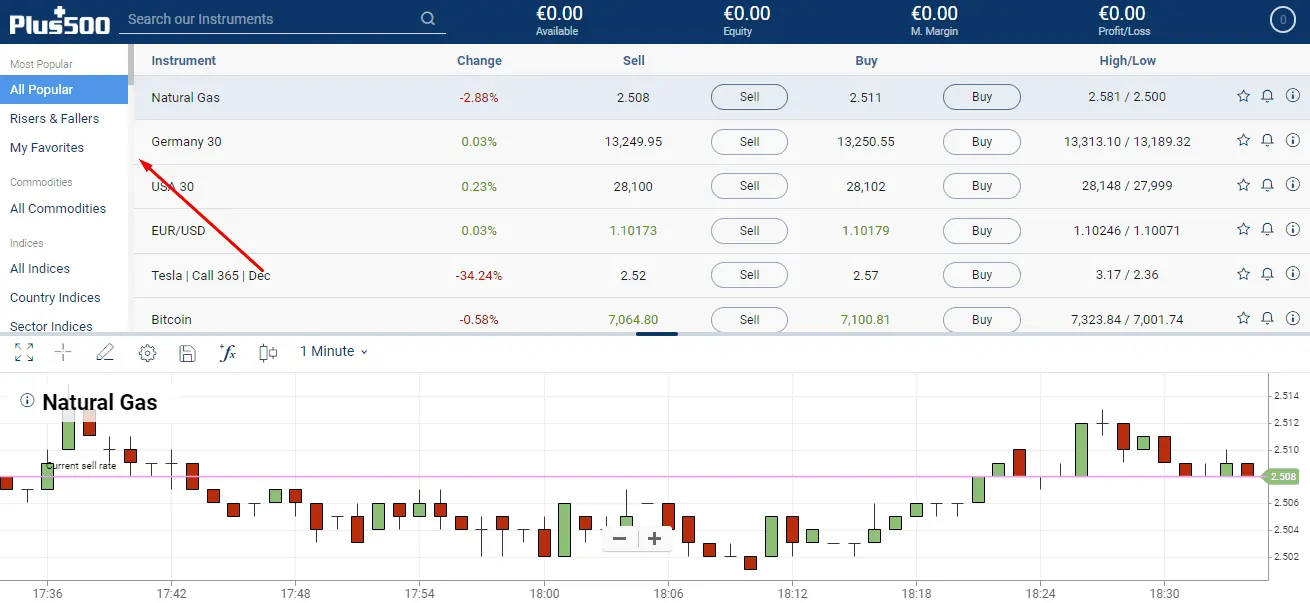Sort by Change column header

click(x=479, y=60)
